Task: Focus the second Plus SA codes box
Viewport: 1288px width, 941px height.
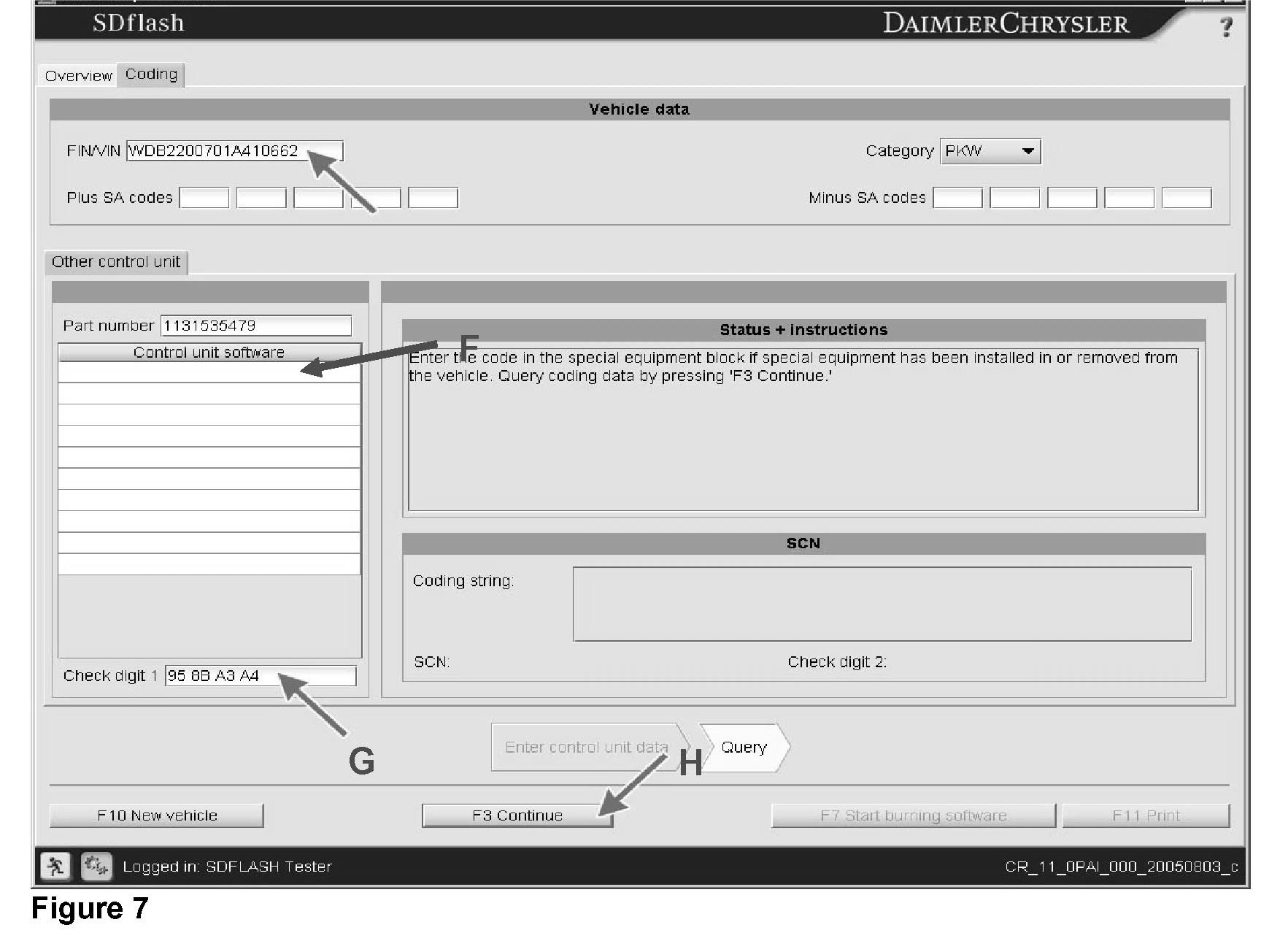Action: 261,198
